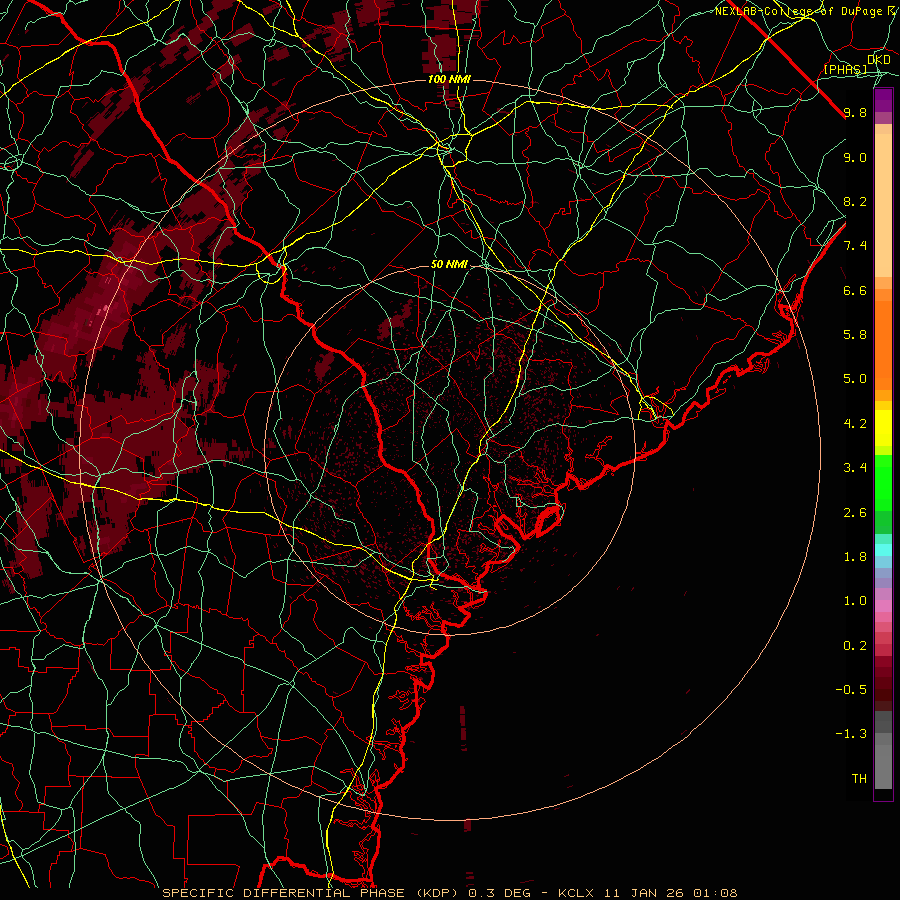Click the "4.2" color scale value

point(855,424)
